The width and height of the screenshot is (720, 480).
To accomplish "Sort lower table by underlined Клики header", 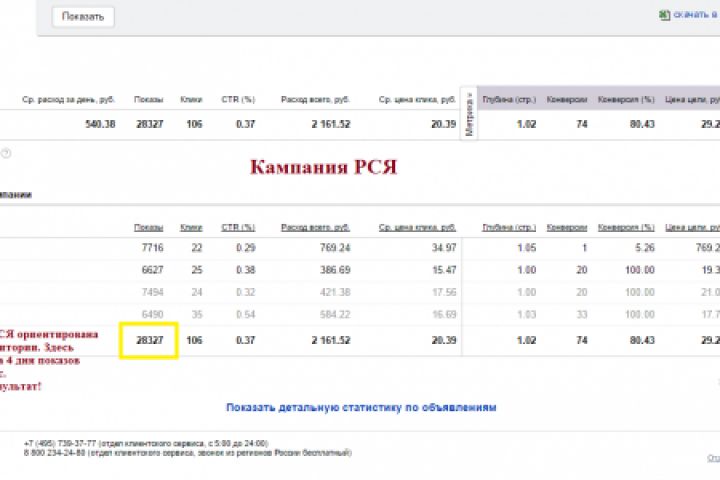I will [191, 227].
